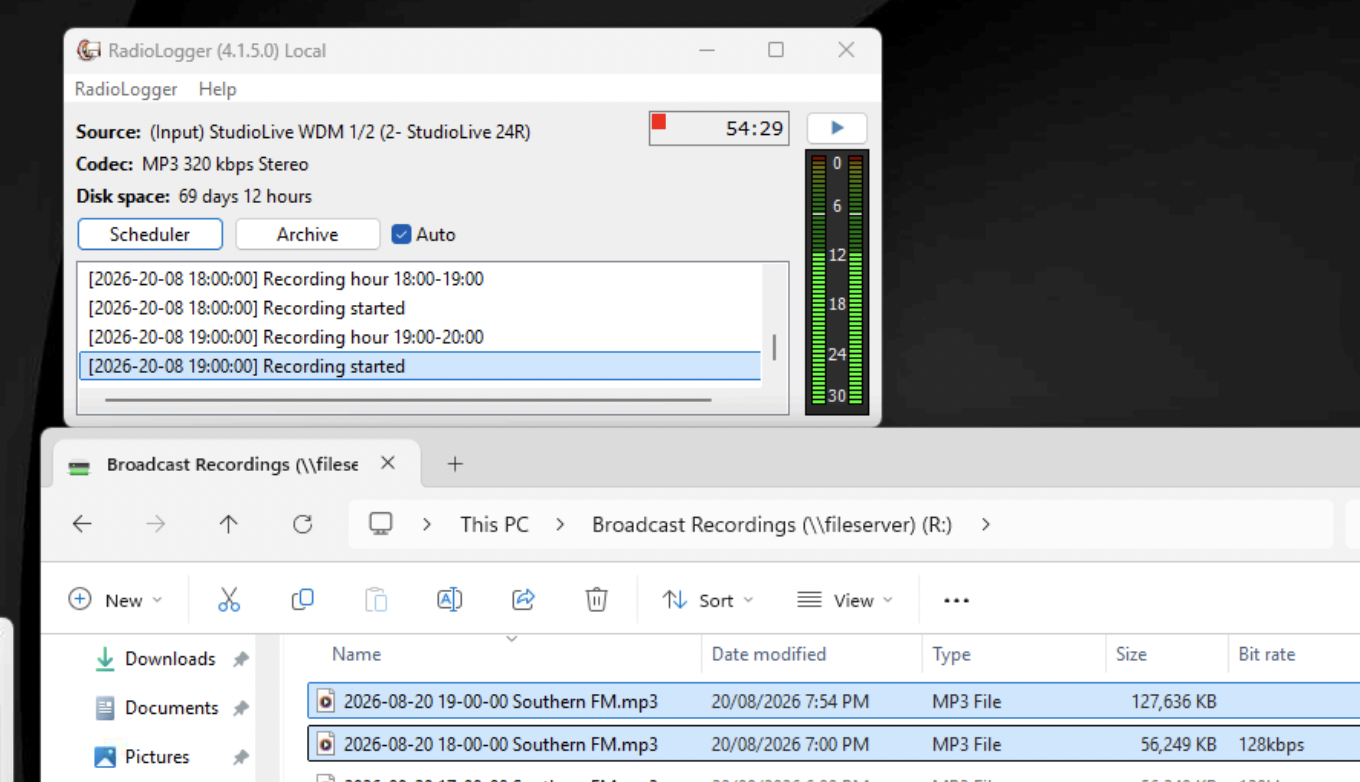Click date cell 20/08/2026 7:00 PM
This screenshot has width=1360, height=782.
pos(790,745)
